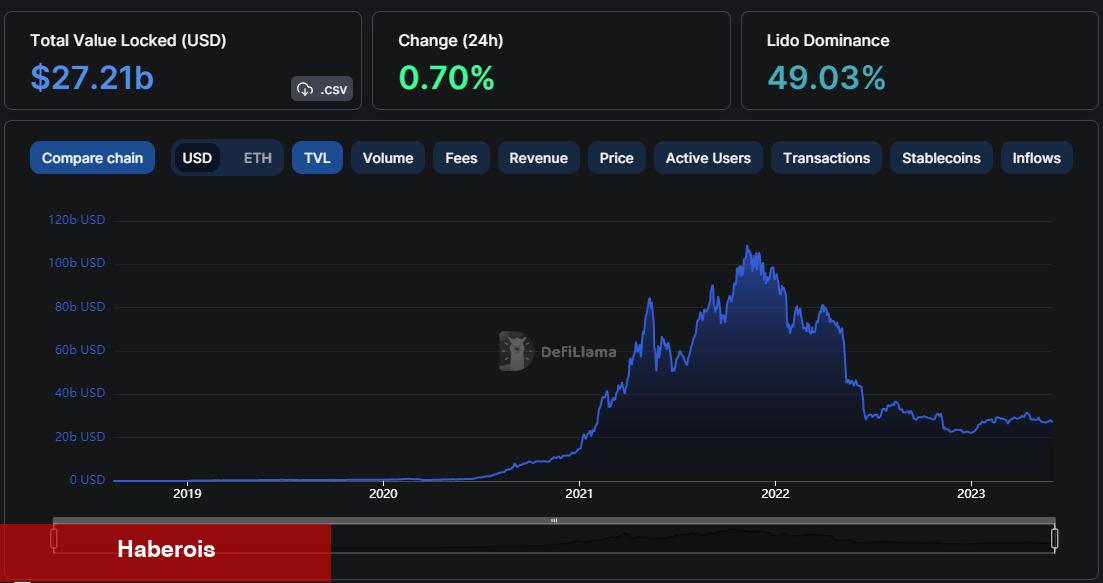Click the right handle of the range slider

pos(1054,539)
